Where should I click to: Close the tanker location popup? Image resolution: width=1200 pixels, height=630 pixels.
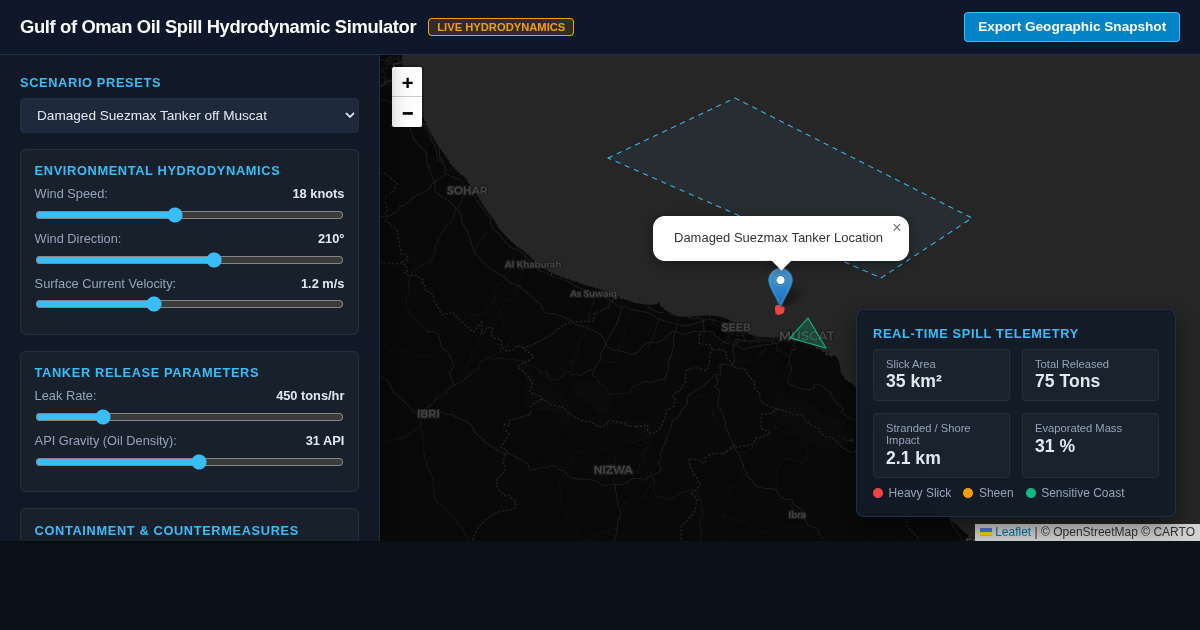point(897,228)
